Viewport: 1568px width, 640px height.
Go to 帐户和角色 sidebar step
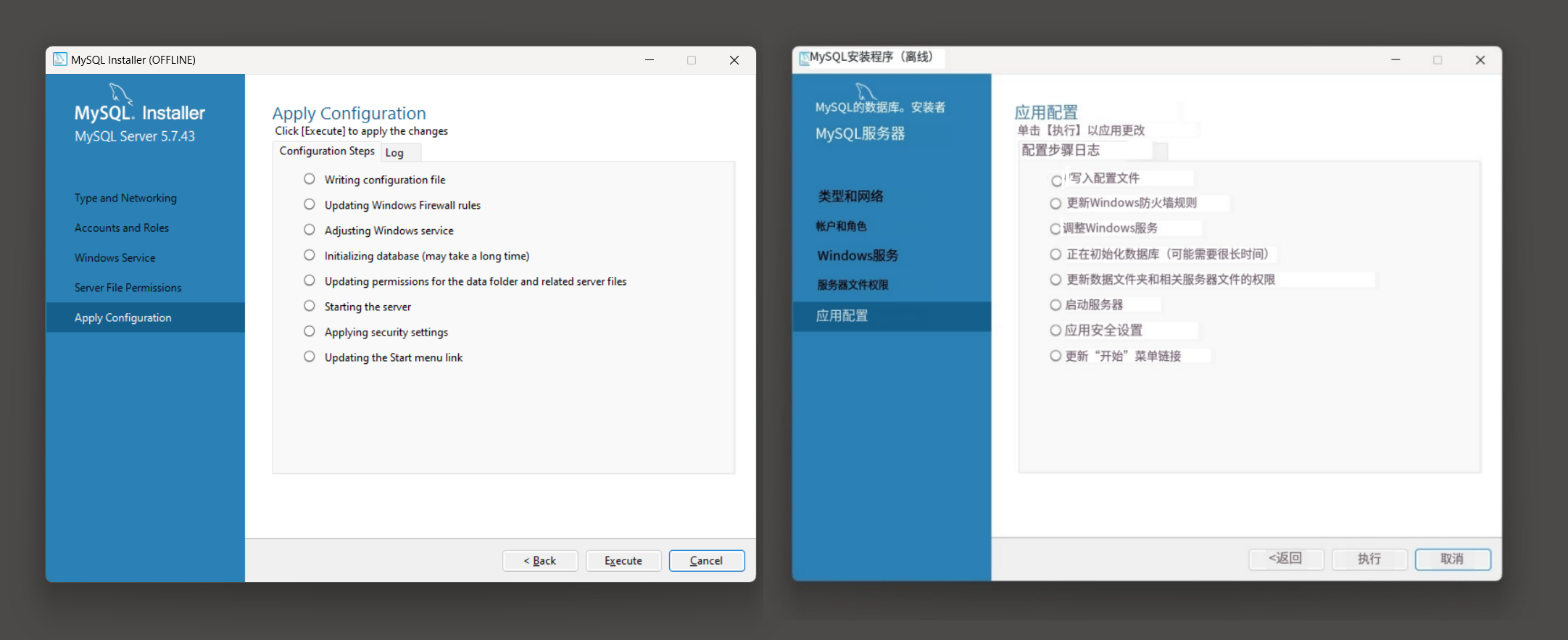pos(841,226)
